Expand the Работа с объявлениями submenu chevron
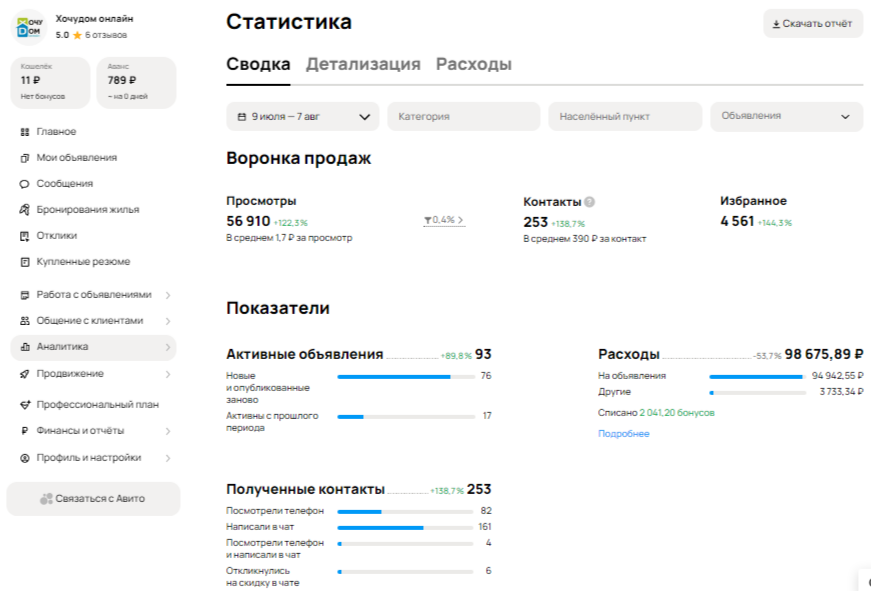The width and height of the screenshot is (871, 591). coord(168,295)
